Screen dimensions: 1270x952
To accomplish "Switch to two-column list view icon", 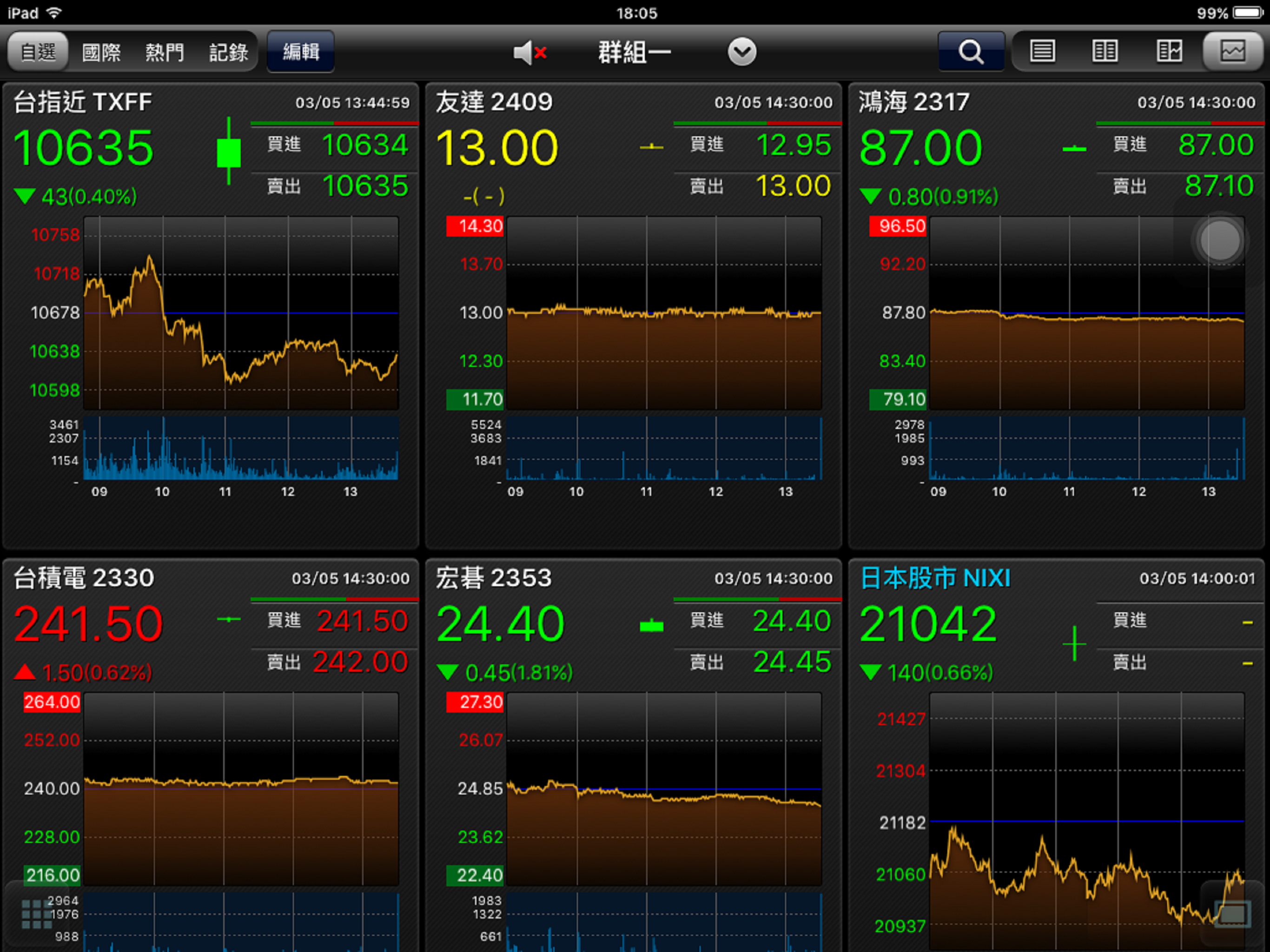I will [1105, 52].
